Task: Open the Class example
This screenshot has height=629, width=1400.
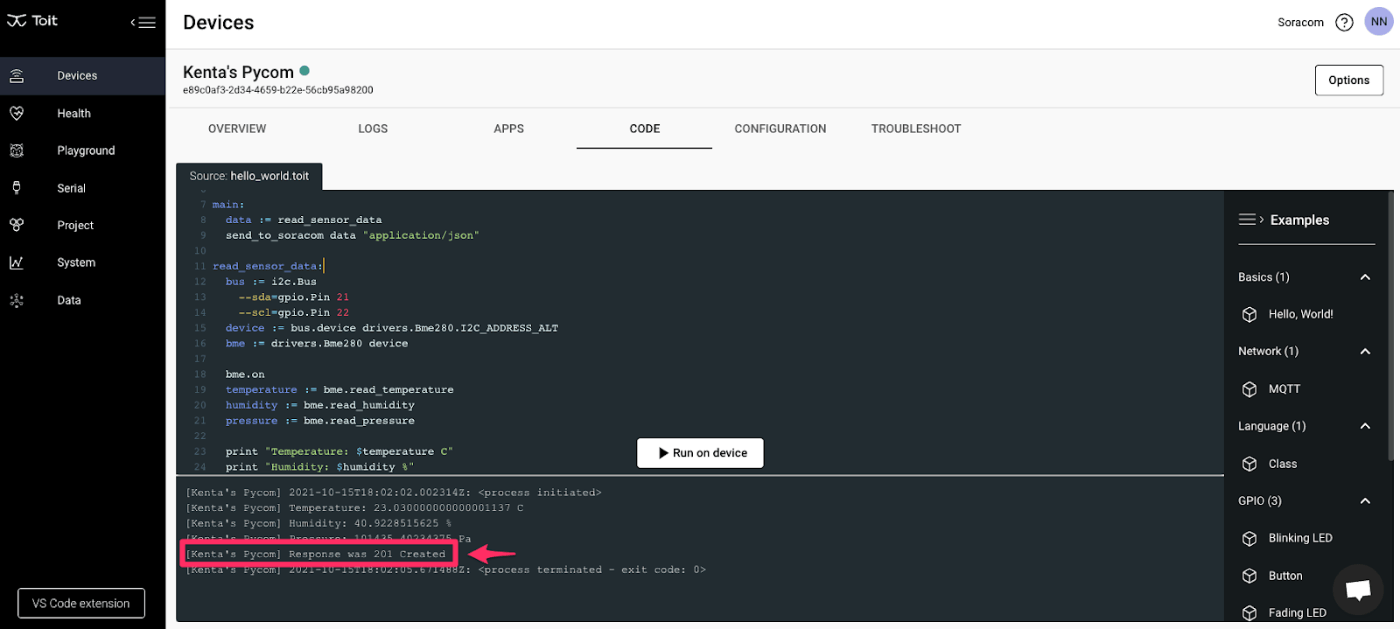Action: (1283, 464)
